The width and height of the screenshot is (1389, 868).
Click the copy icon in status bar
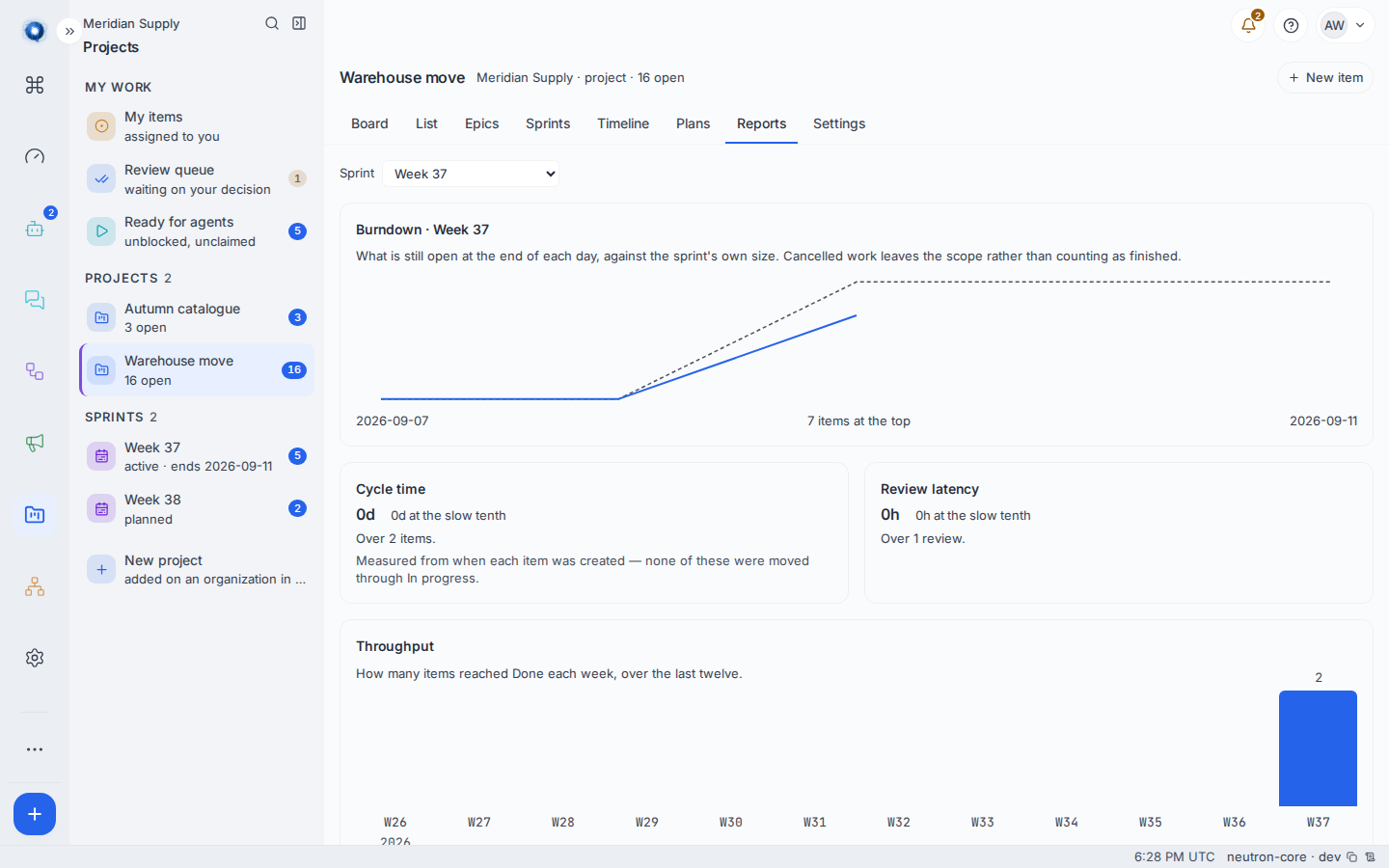[1352, 856]
